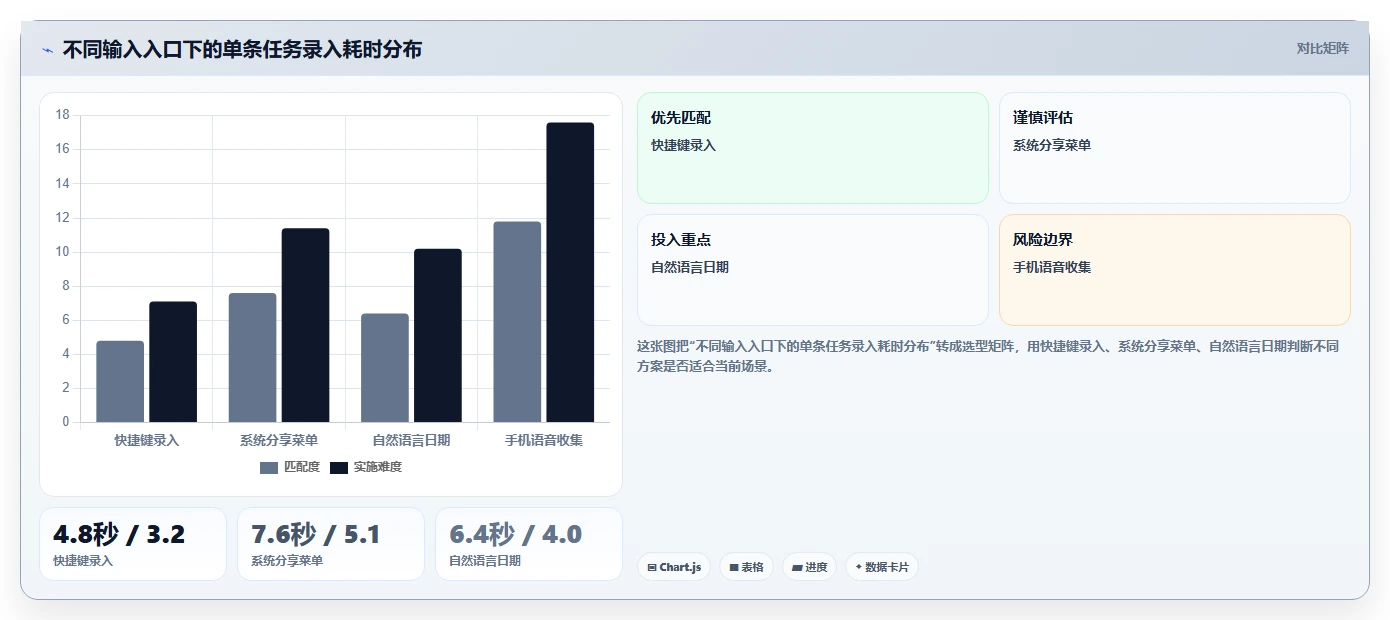Click the title 不同输入入口下的单条任务录入耗时分布
Image resolution: width=1390 pixels, height=620 pixels.
[x=242, y=49]
